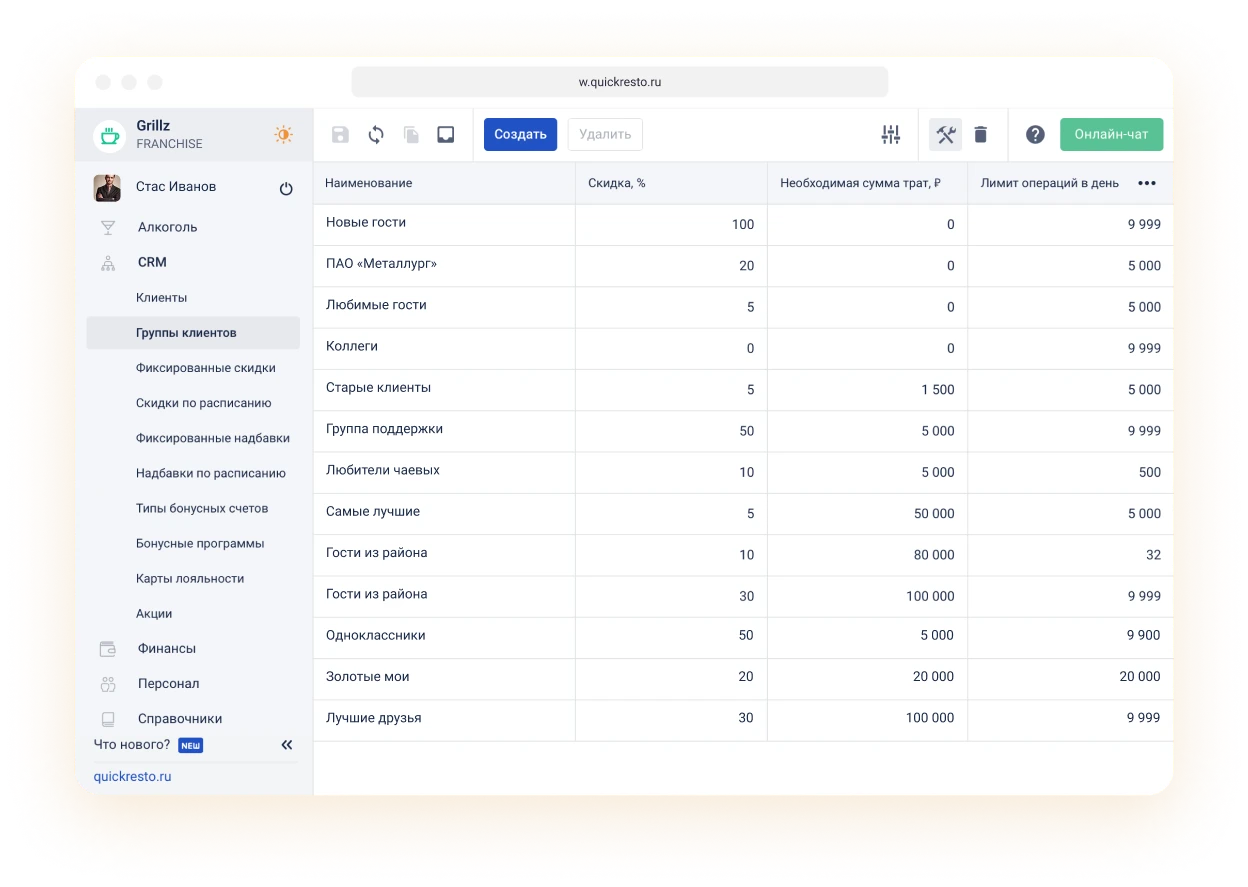Open help via the question mark icon
Viewport: 1248px width, 887px height.
pyautogui.click(x=1035, y=133)
